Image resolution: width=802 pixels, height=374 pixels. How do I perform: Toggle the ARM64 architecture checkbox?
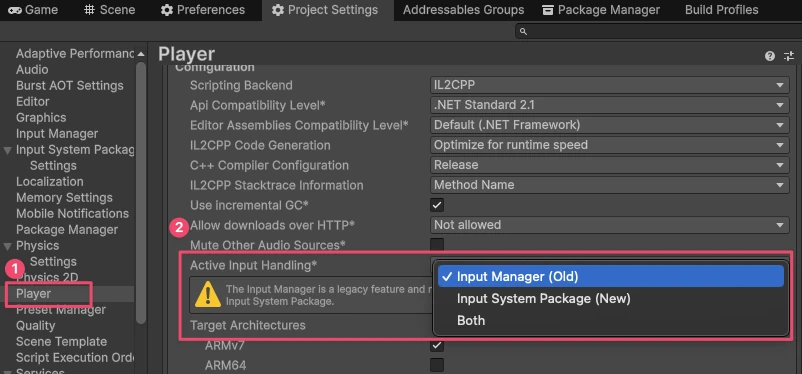pyautogui.click(x=437, y=365)
